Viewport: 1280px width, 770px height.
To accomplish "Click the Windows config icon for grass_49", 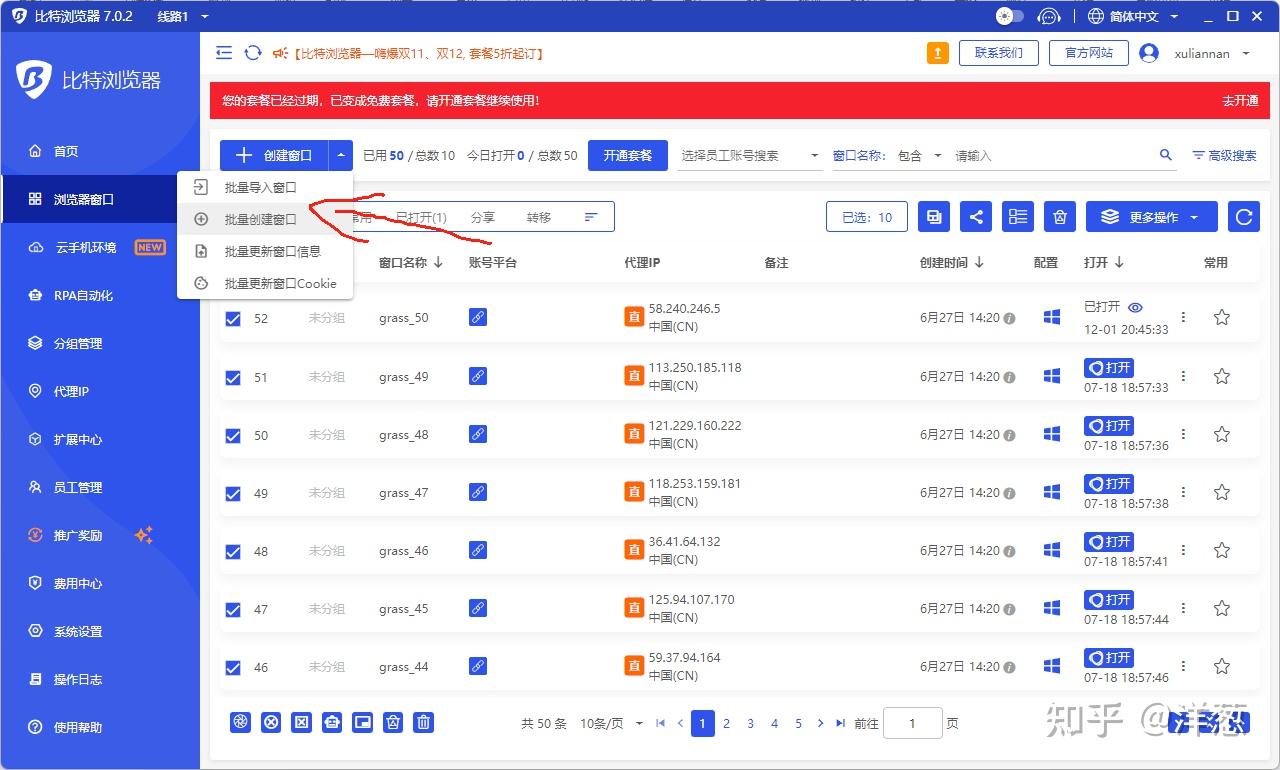I will point(1051,376).
